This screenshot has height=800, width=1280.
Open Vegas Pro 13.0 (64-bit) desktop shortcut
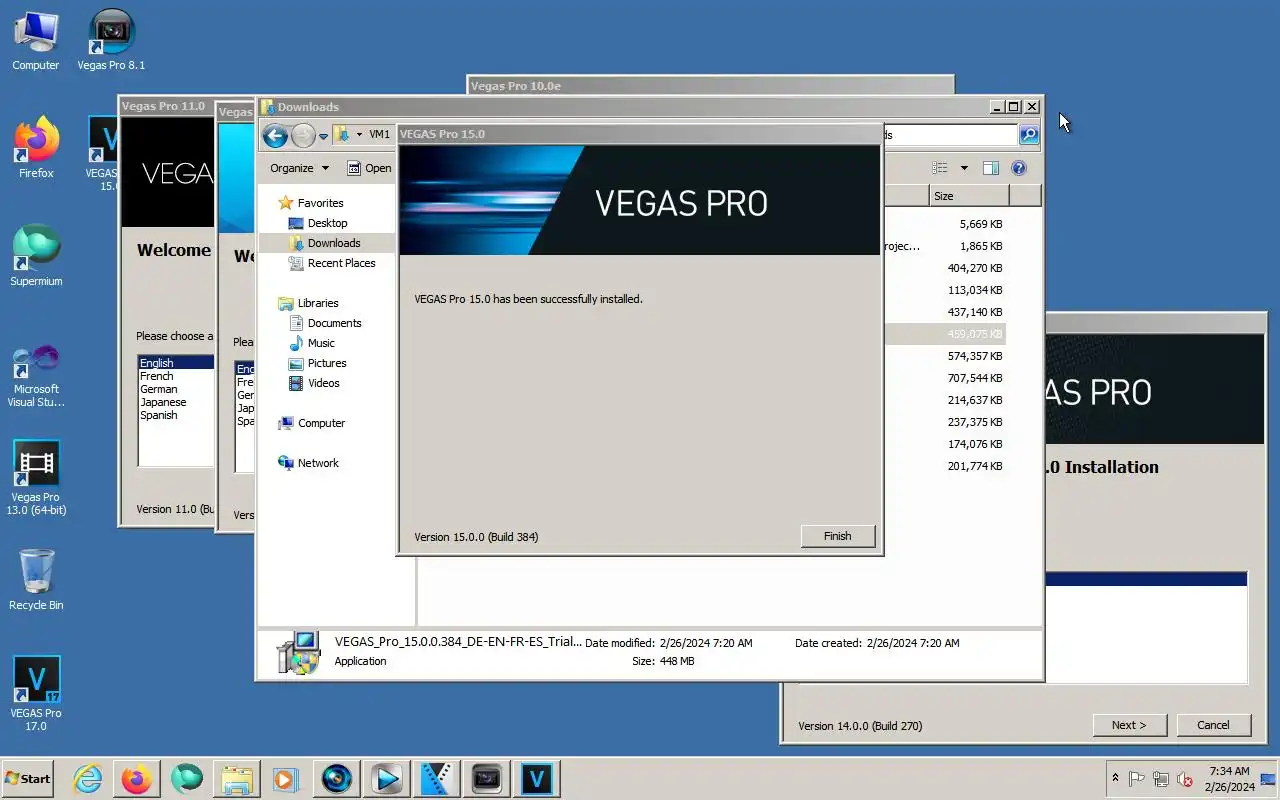pos(36,479)
